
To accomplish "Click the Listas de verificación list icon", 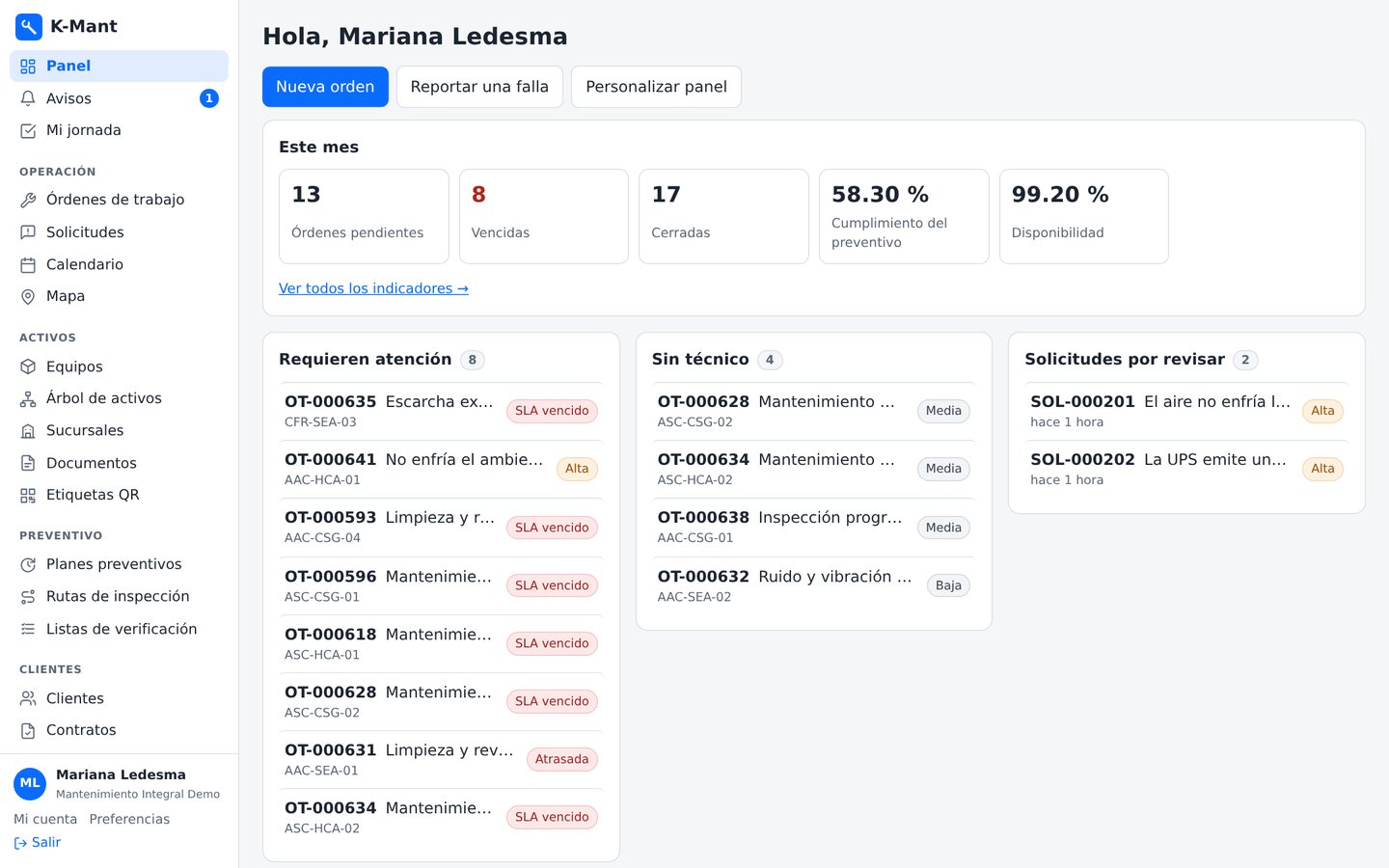I will (x=28, y=629).
